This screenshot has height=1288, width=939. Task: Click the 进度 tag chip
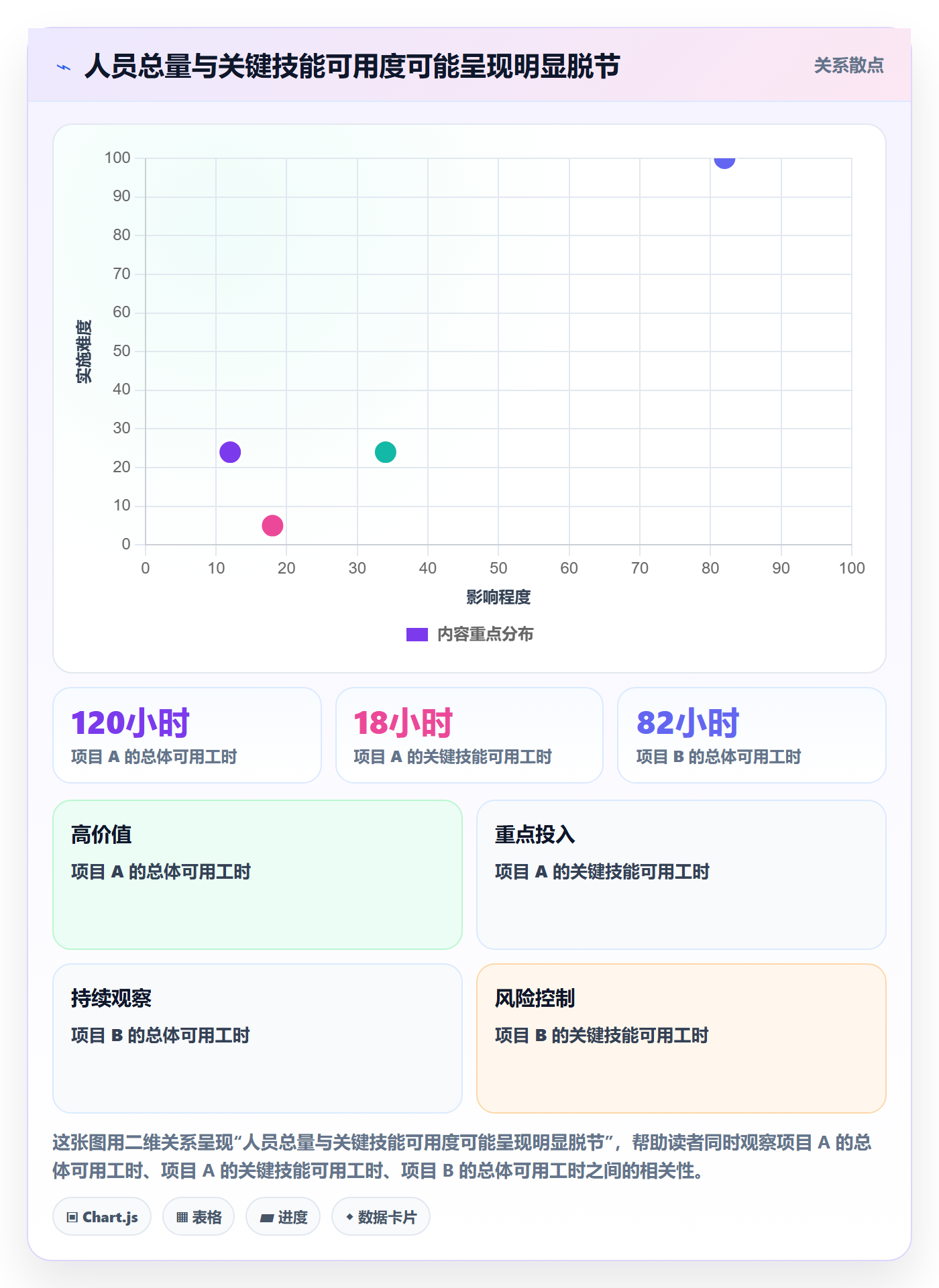[x=283, y=1216]
